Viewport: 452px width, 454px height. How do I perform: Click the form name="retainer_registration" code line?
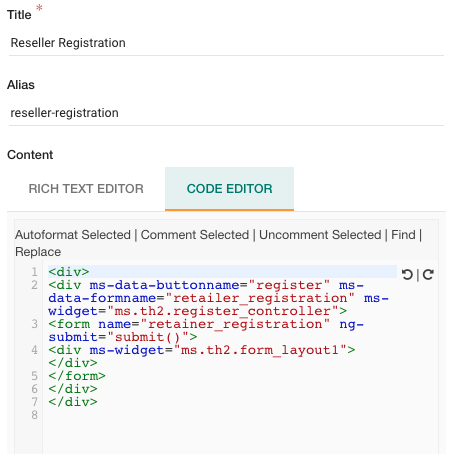206,330
